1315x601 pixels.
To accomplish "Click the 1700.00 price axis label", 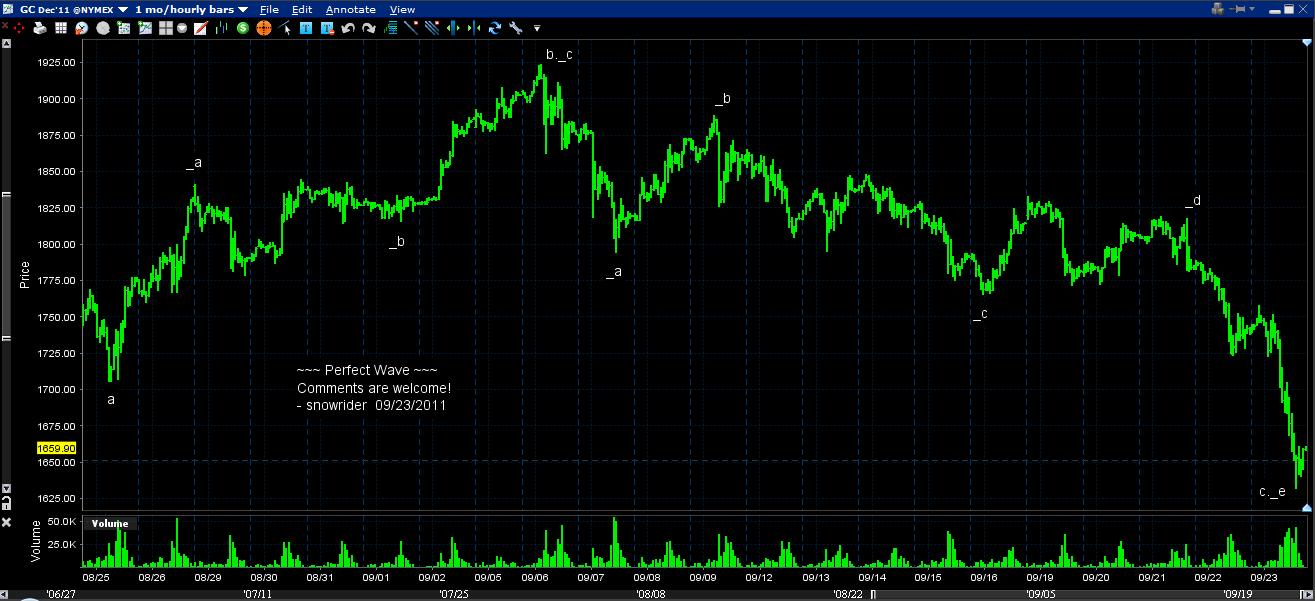I will tap(58, 389).
